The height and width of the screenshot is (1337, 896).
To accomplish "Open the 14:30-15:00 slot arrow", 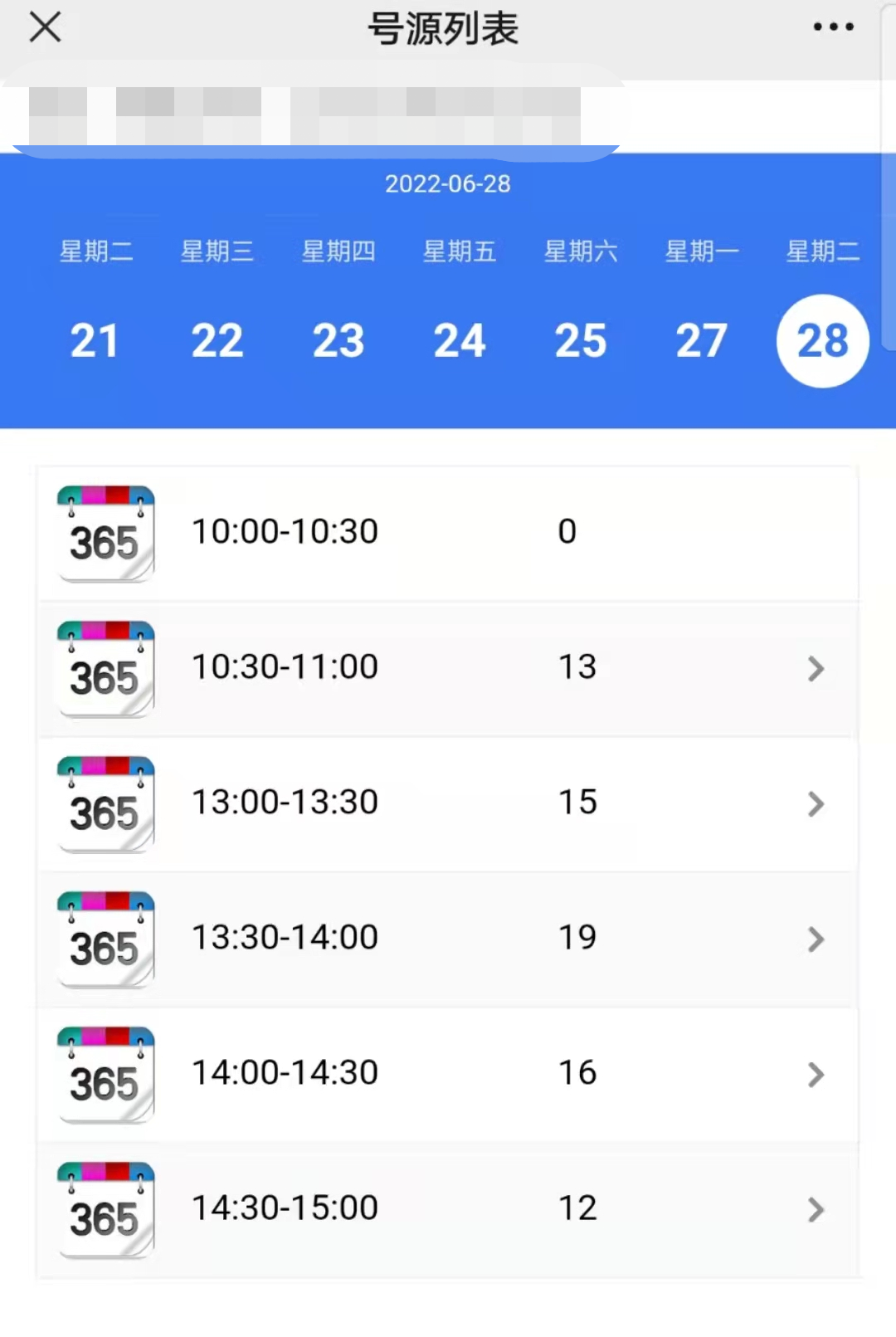I will tap(816, 1209).
